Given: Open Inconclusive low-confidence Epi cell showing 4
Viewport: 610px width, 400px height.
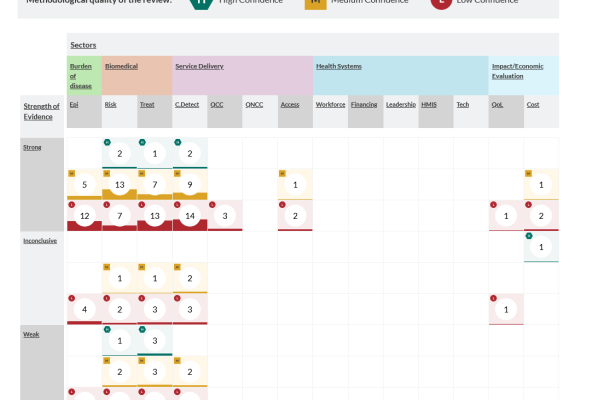Looking at the screenshot, I should pyautogui.click(x=84, y=309).
